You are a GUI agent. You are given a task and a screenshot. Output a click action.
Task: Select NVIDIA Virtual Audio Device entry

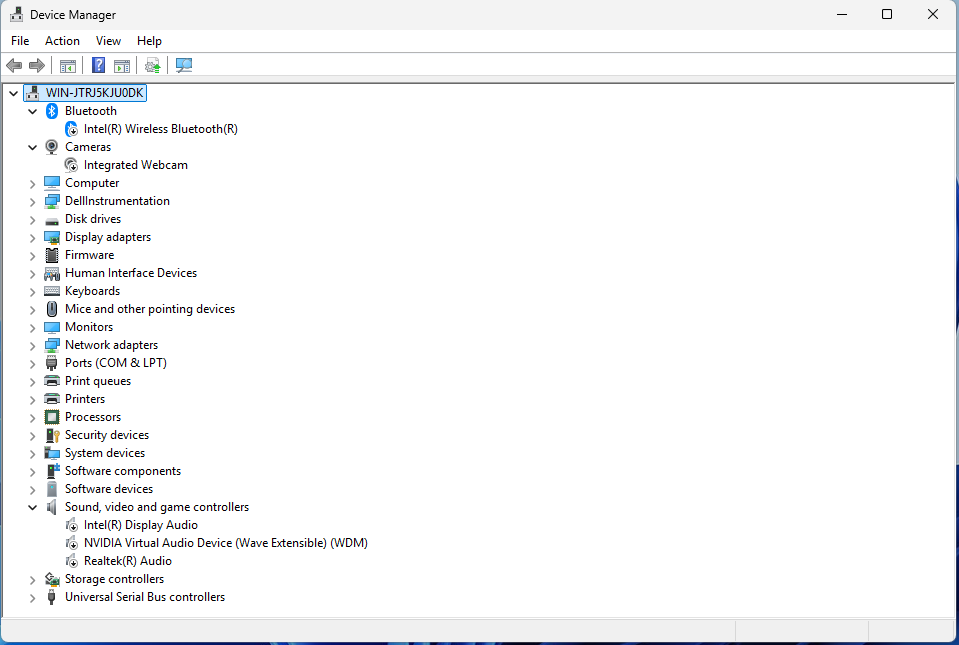(226, 543)
